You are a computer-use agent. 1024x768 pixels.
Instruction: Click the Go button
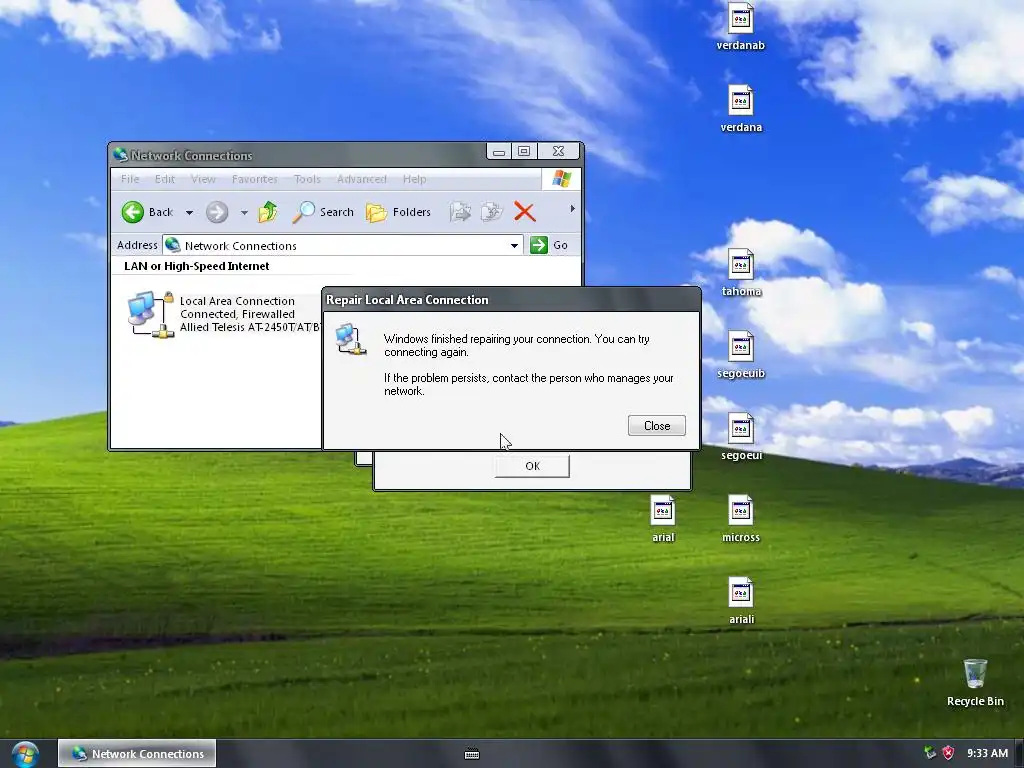click(549, 245)
